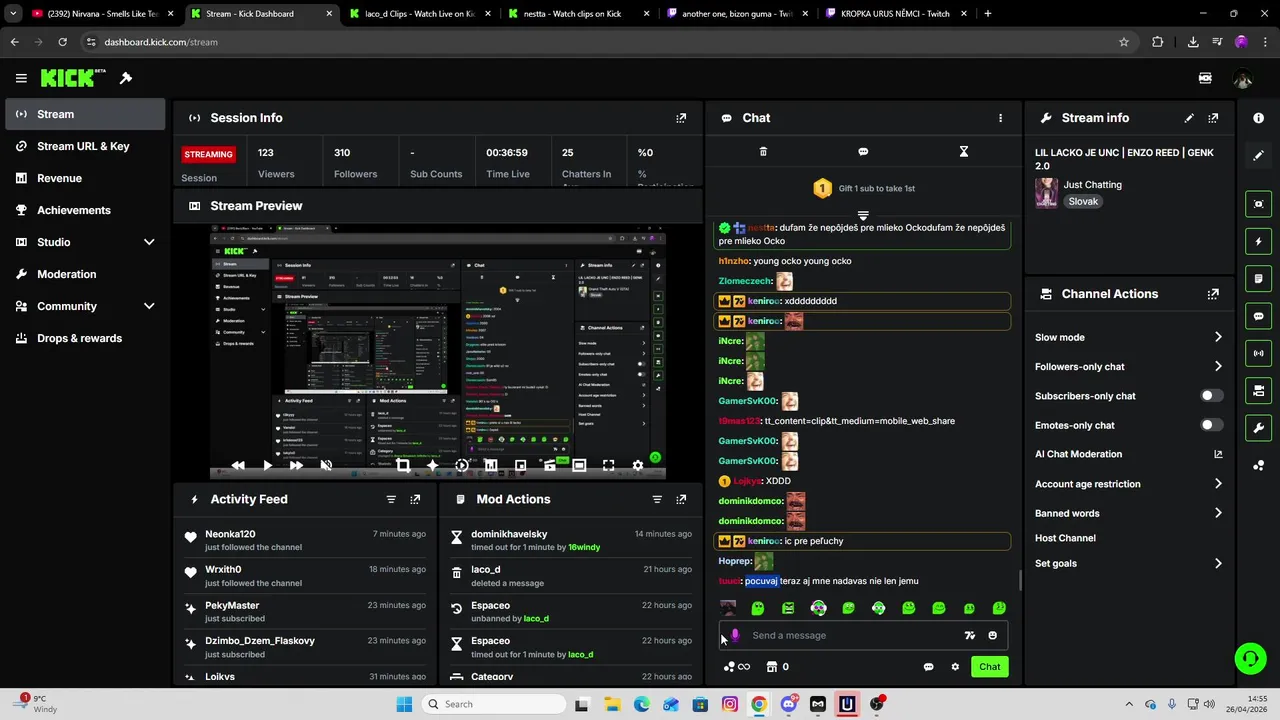
Task: Click the crop icon in preview controls
Action: tap(403, 465)
